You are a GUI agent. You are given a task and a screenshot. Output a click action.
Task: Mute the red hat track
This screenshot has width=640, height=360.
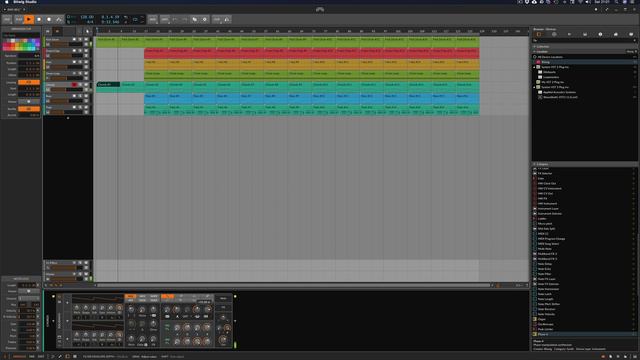[x=86, y=51]
